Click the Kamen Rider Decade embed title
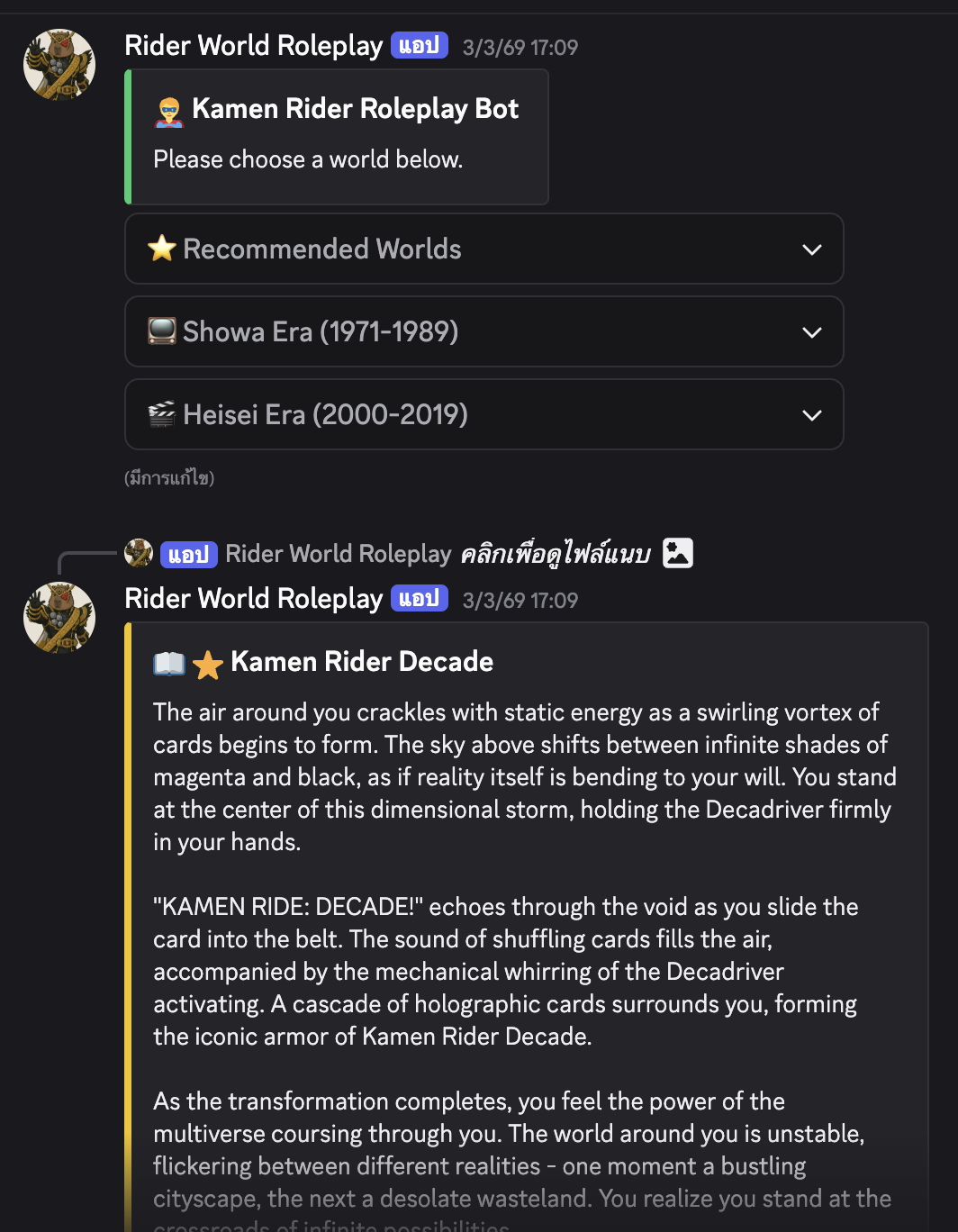 click(x=362, y=662)
